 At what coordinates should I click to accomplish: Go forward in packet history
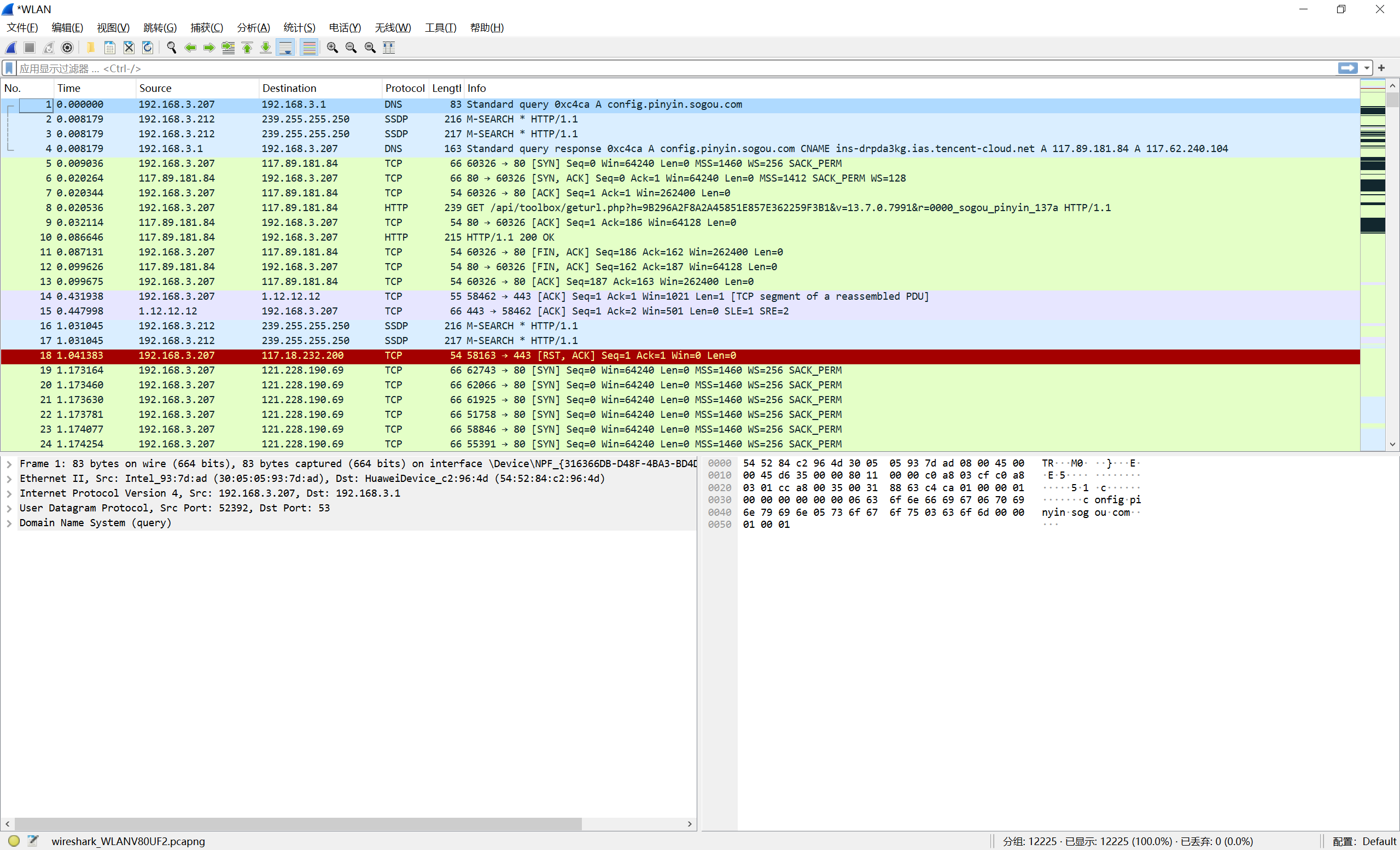tap(209, 48)
